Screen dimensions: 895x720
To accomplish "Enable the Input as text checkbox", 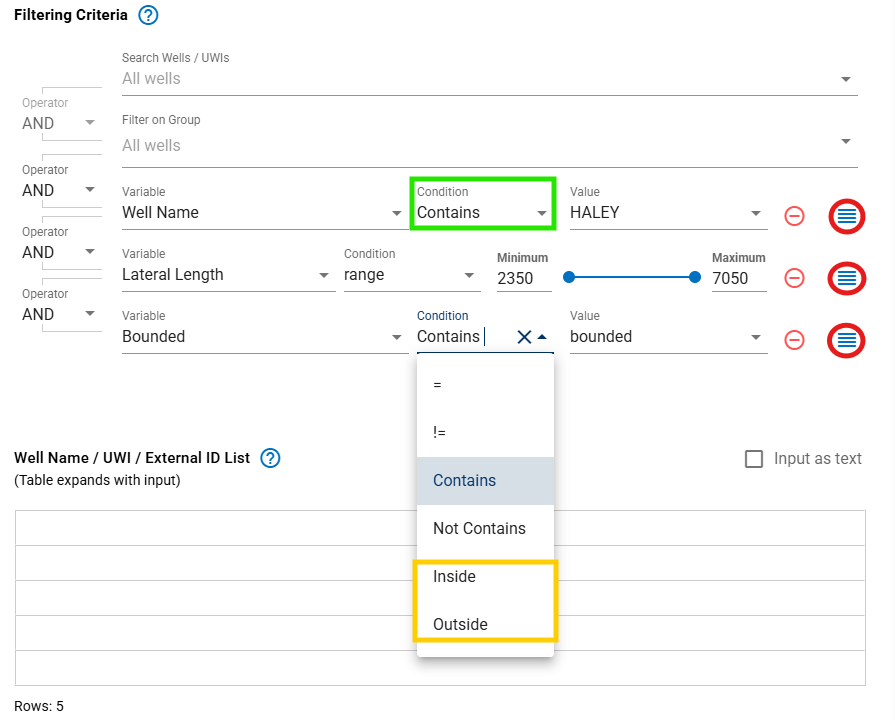I will [x=755, y=459].
